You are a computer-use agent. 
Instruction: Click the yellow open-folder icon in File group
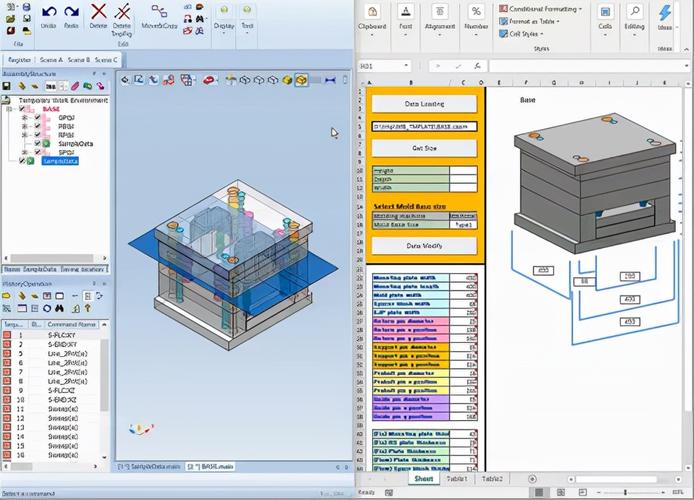click(x=11, y=19)
